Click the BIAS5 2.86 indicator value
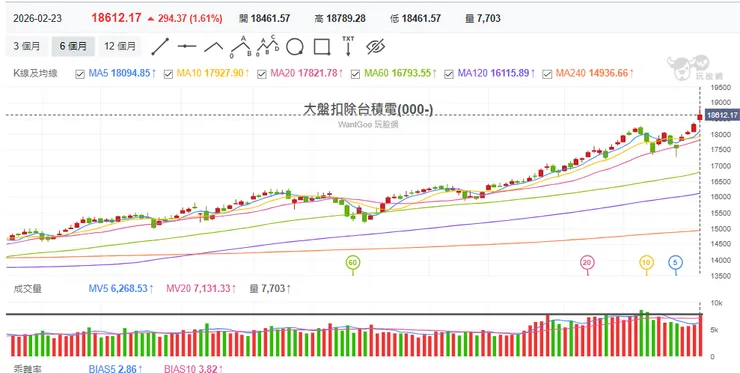 point(113,369)
